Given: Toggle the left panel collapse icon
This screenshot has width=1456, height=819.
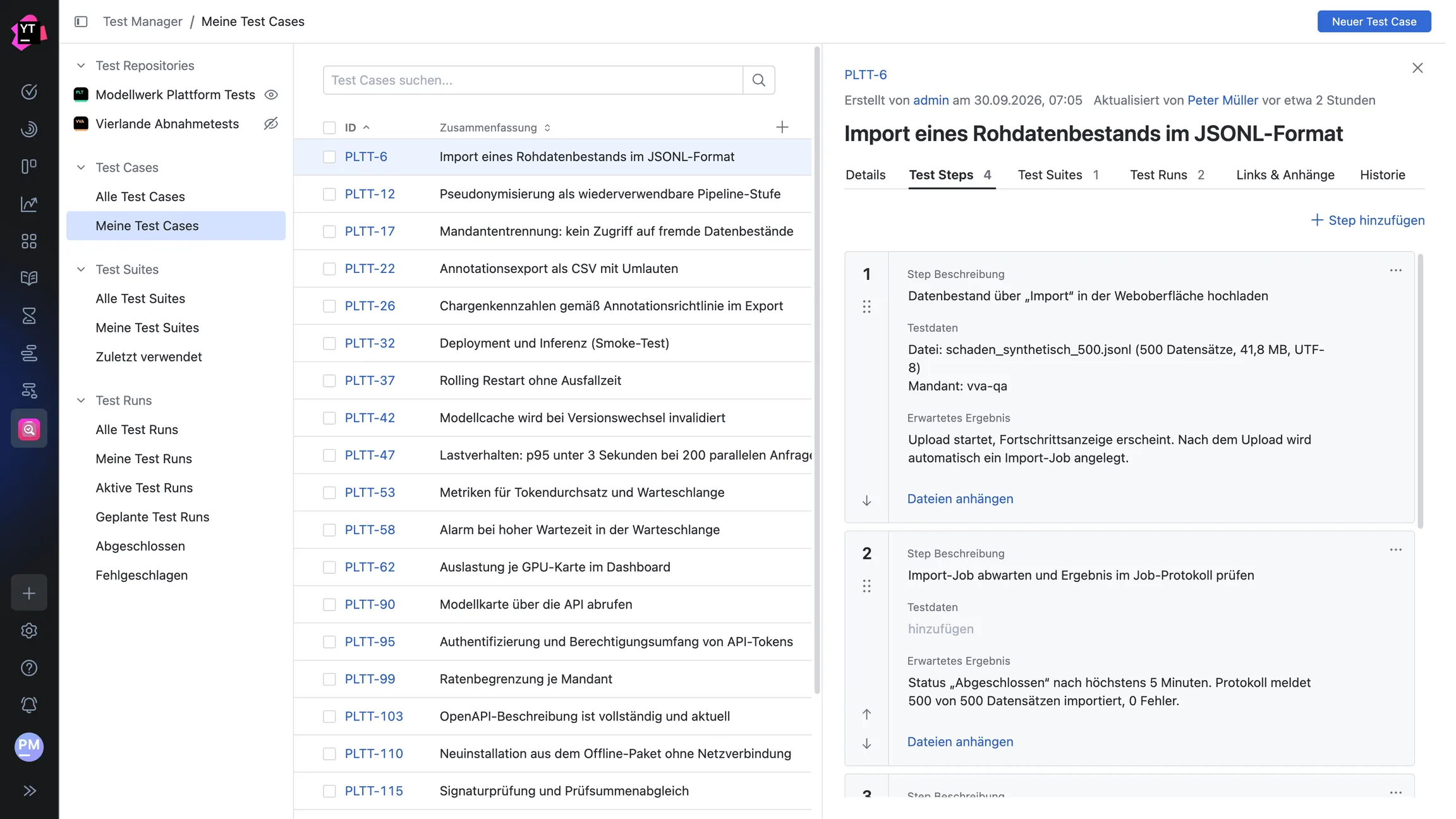Looking at the screenshot, I should 81,21.
